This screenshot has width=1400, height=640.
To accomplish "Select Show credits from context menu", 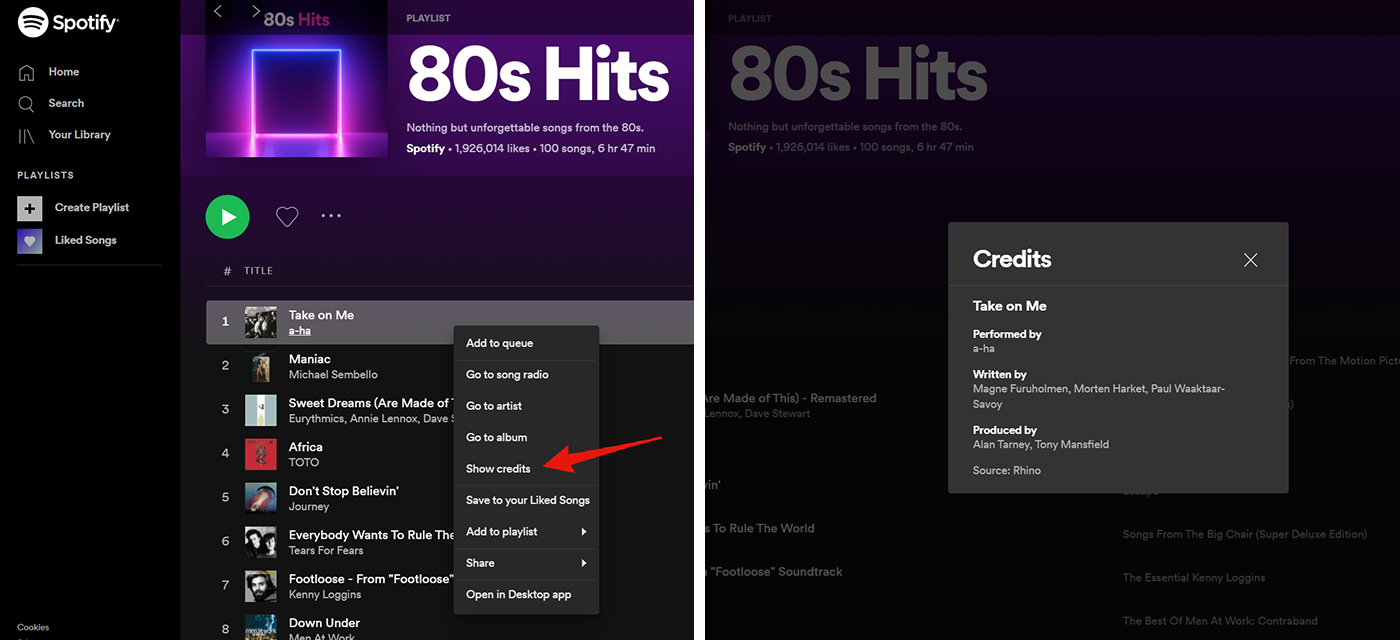I will [x=498, y=469].
